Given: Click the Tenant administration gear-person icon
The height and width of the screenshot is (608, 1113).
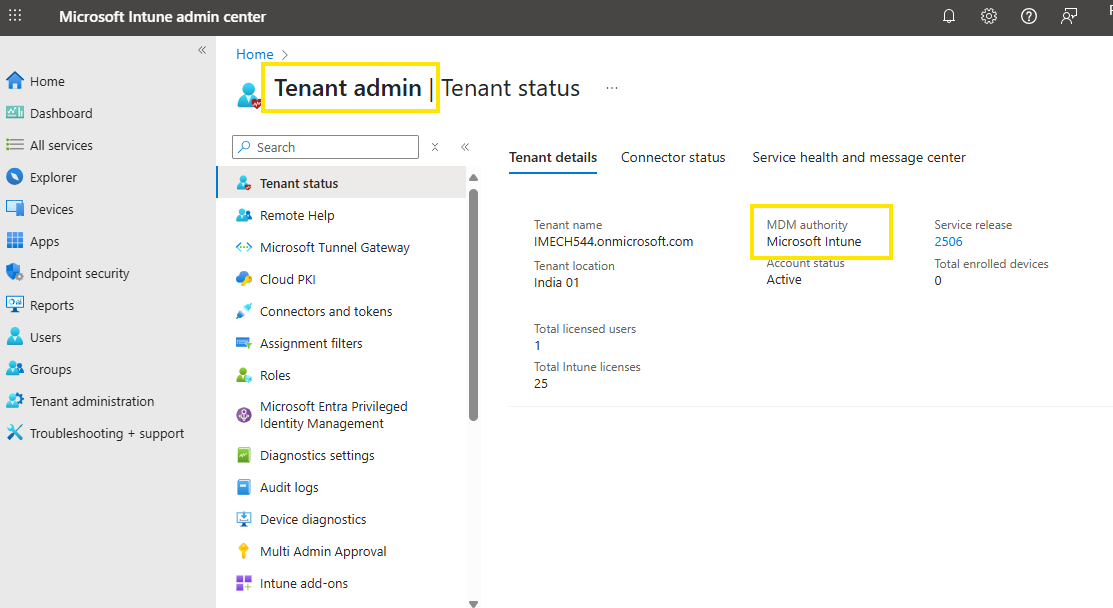Looking at the screenshot, I should point(15,400).
